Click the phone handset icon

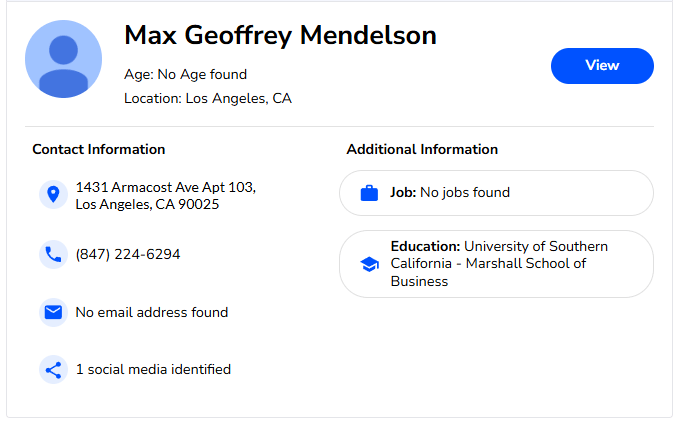53,255
